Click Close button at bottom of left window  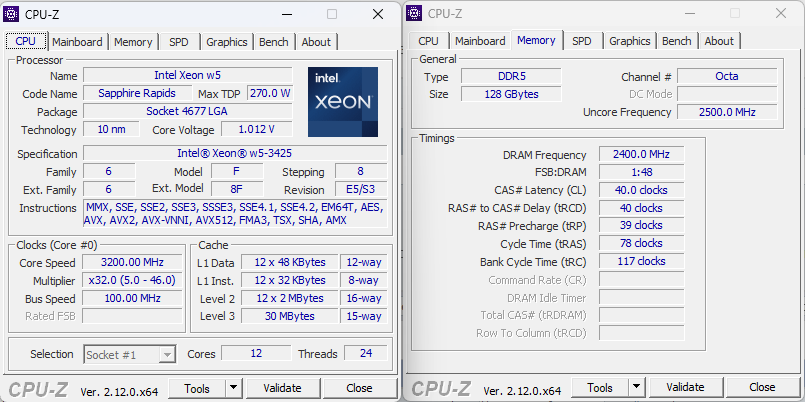click(359, 388)
